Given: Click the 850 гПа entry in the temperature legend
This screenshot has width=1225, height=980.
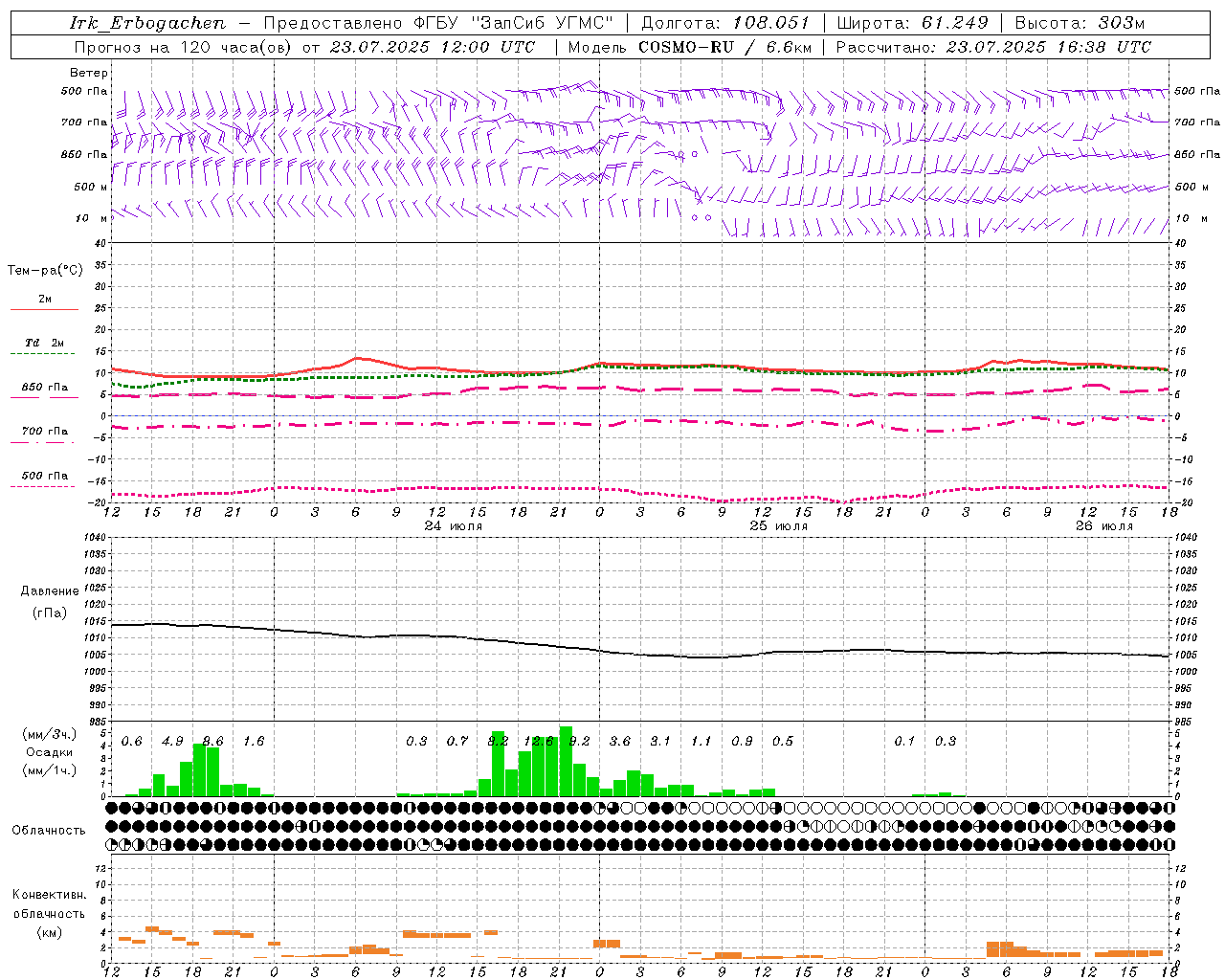Looking at the screenshot, I should click(x=44, y=388).
